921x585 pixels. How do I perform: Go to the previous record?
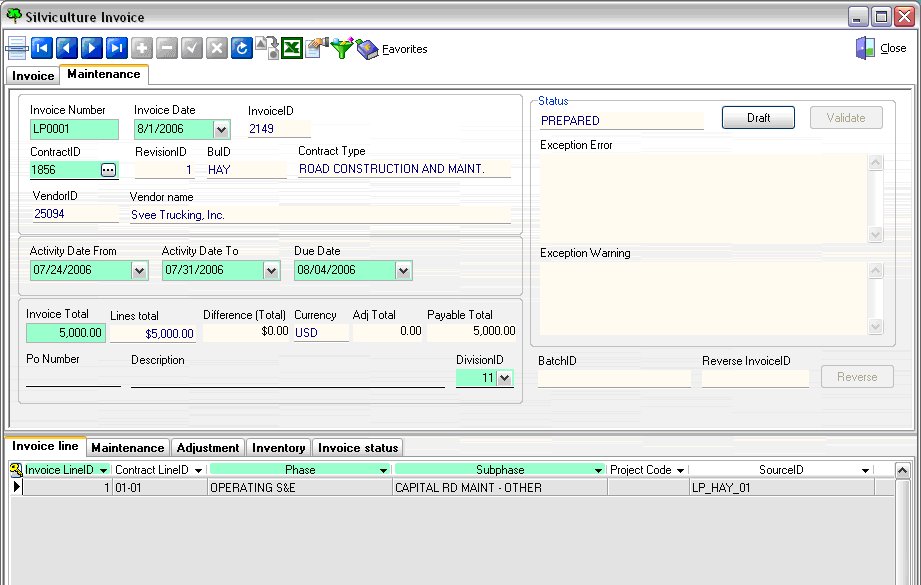coord(67,48)
